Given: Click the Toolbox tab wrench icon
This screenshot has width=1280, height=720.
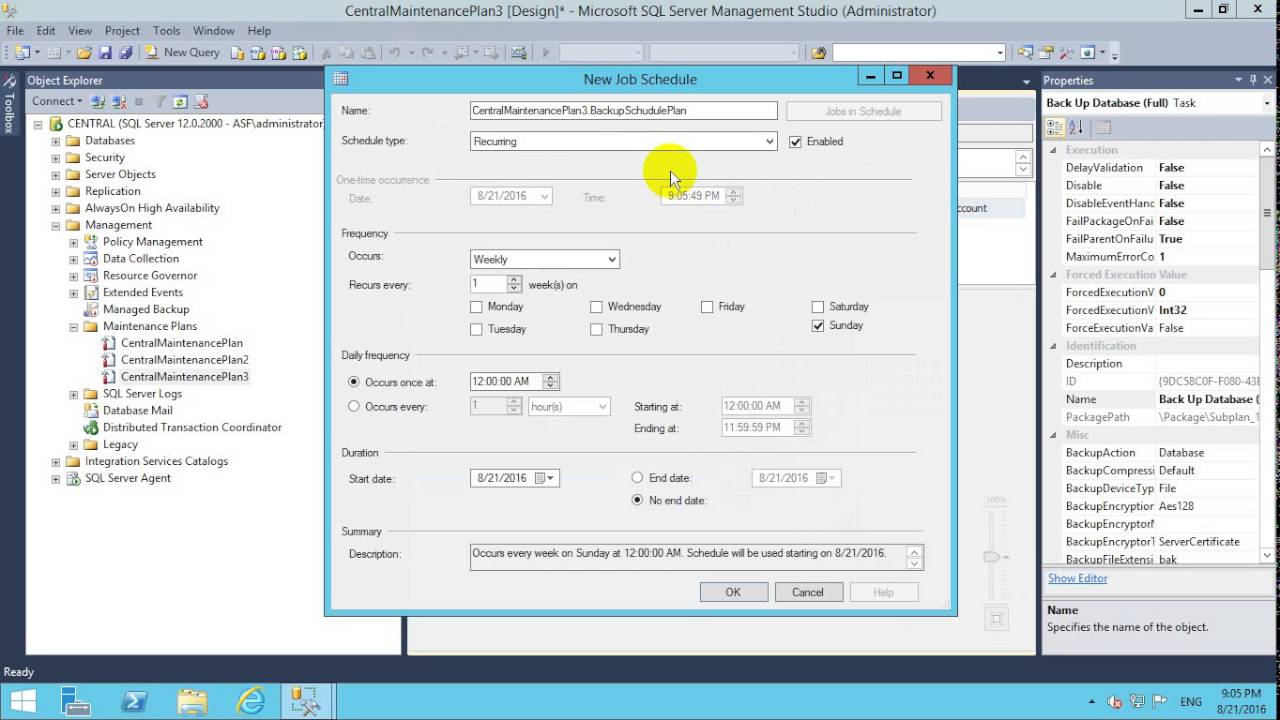Looking at the screenshot, I should click(x=9, y=81).
